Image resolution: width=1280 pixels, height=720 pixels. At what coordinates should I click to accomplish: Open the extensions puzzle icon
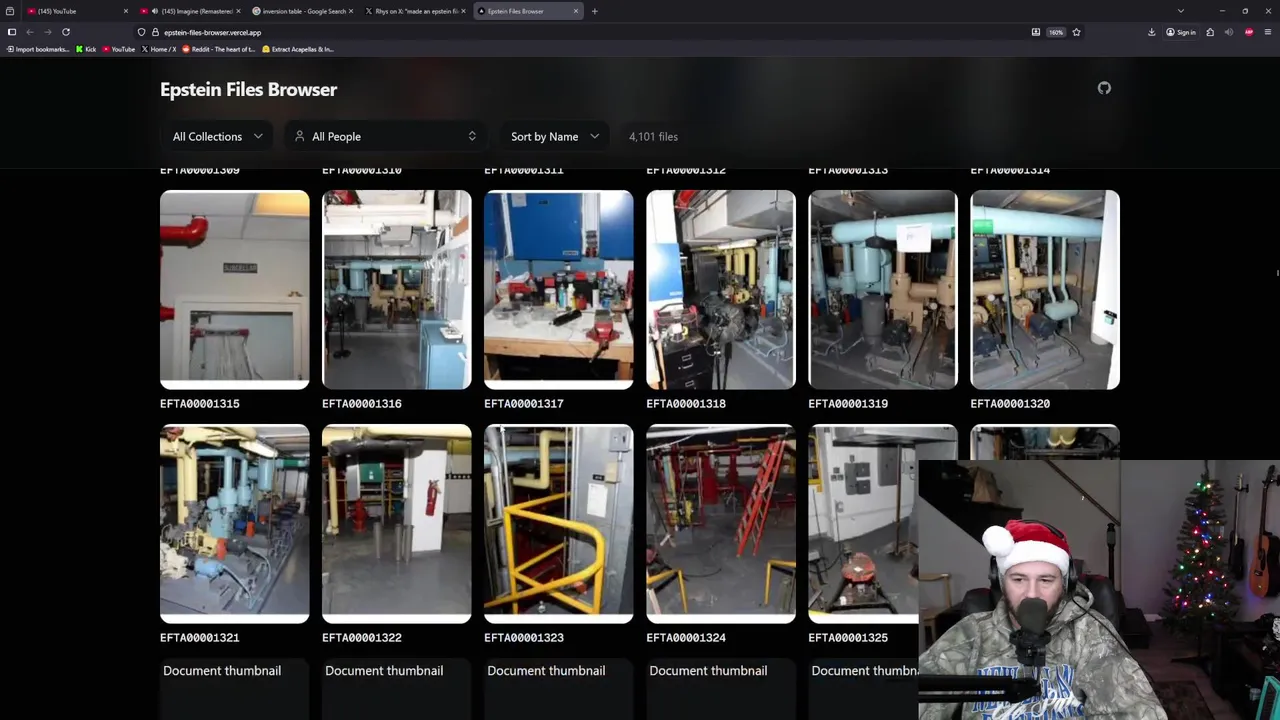1210,32
